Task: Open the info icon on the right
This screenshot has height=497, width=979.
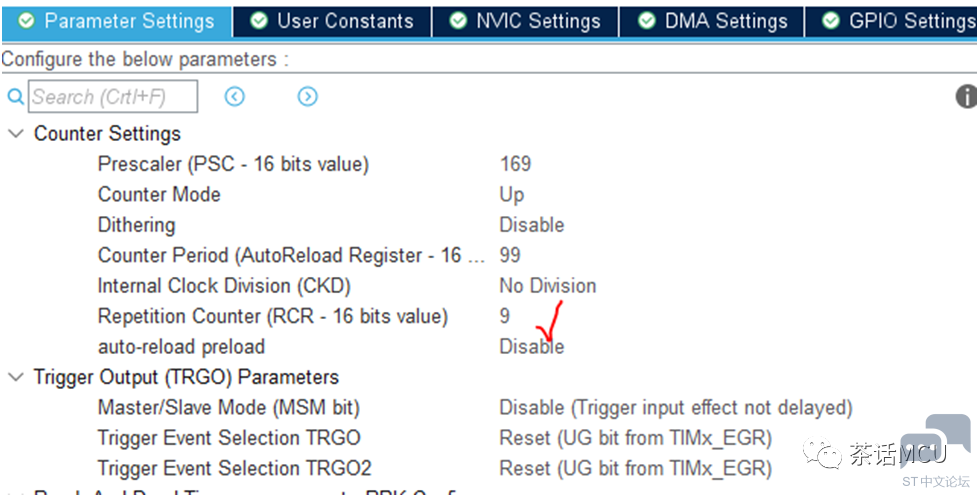Action: [x=967, y=96]
